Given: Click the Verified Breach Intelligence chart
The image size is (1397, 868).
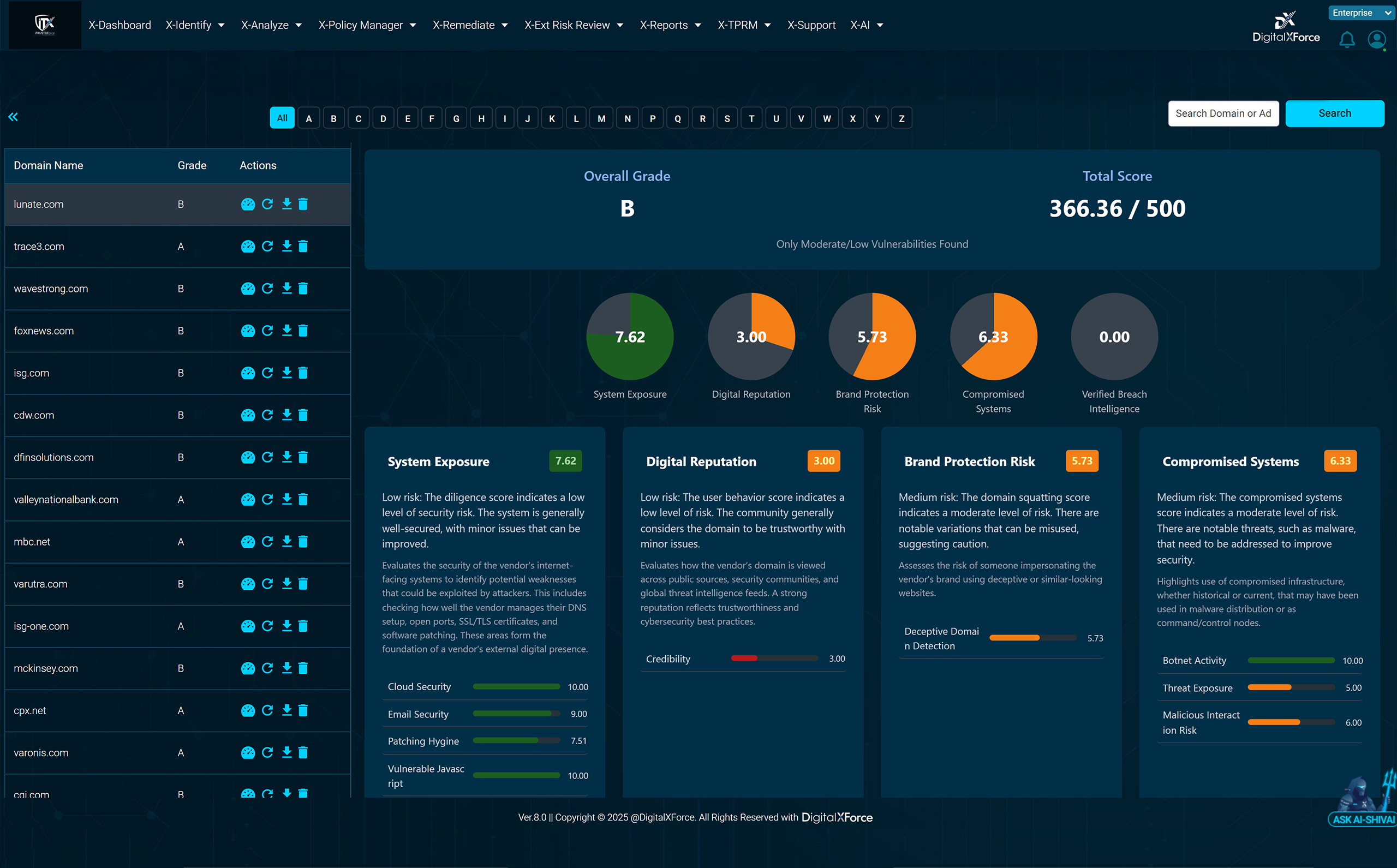Looking at the screenshot, I should point(1114,337).
